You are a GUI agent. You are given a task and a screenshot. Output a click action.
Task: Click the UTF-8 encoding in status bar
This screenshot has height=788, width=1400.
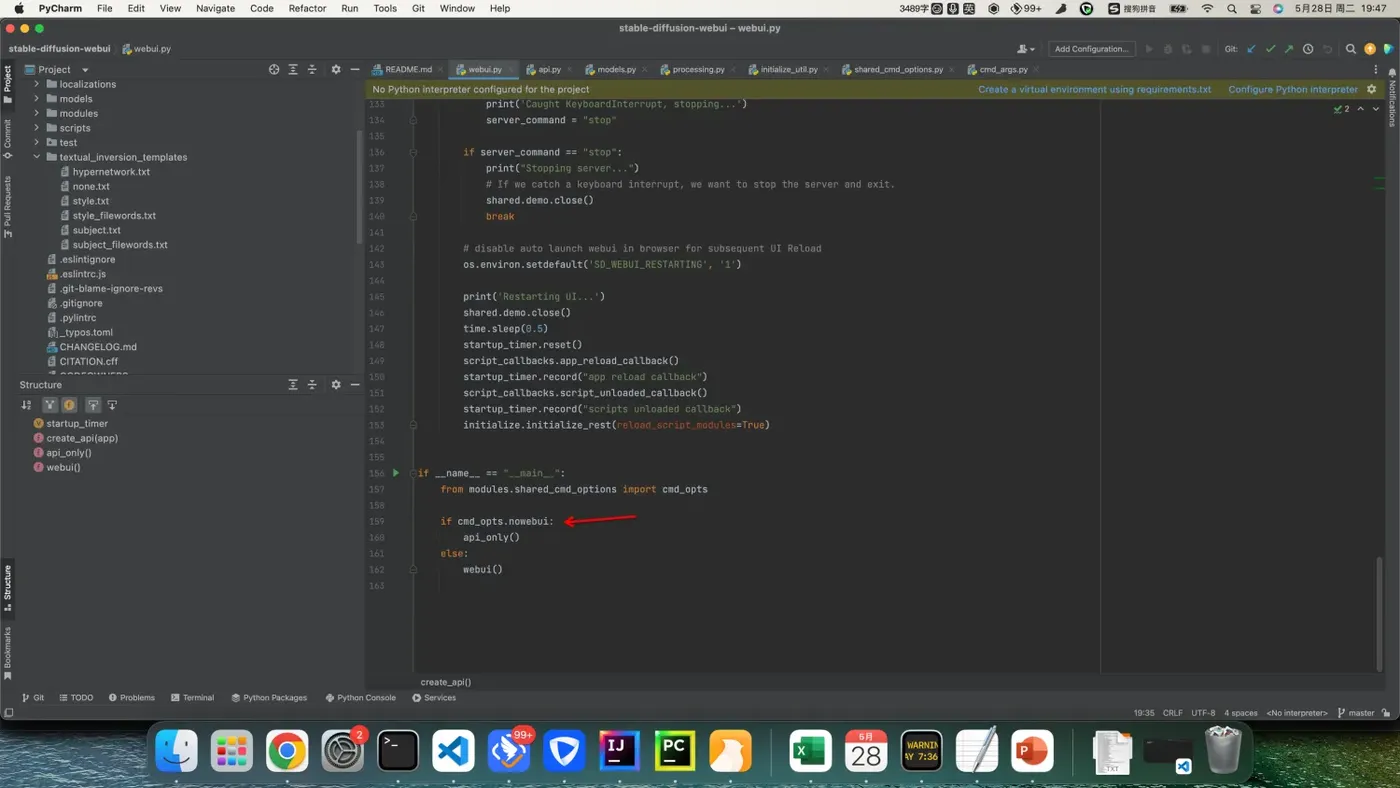1204,713
